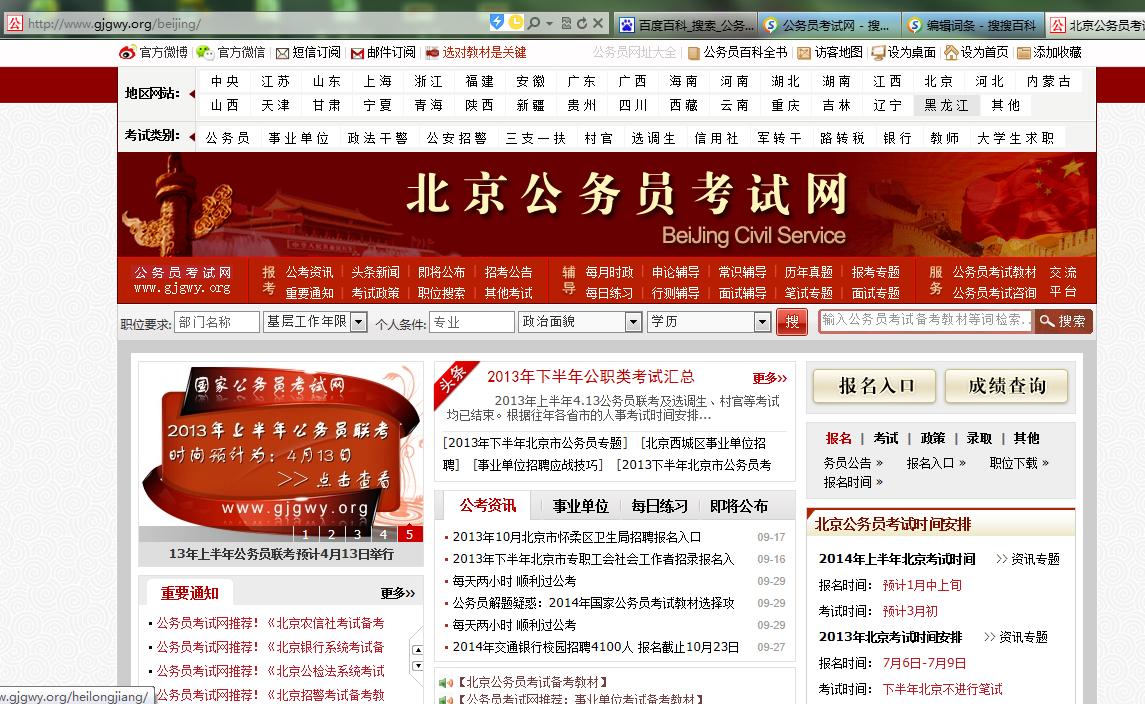Screen dimensions: 1145x704
Task: Select slide number 3 in banner carousel
Action: pos(357,535)
